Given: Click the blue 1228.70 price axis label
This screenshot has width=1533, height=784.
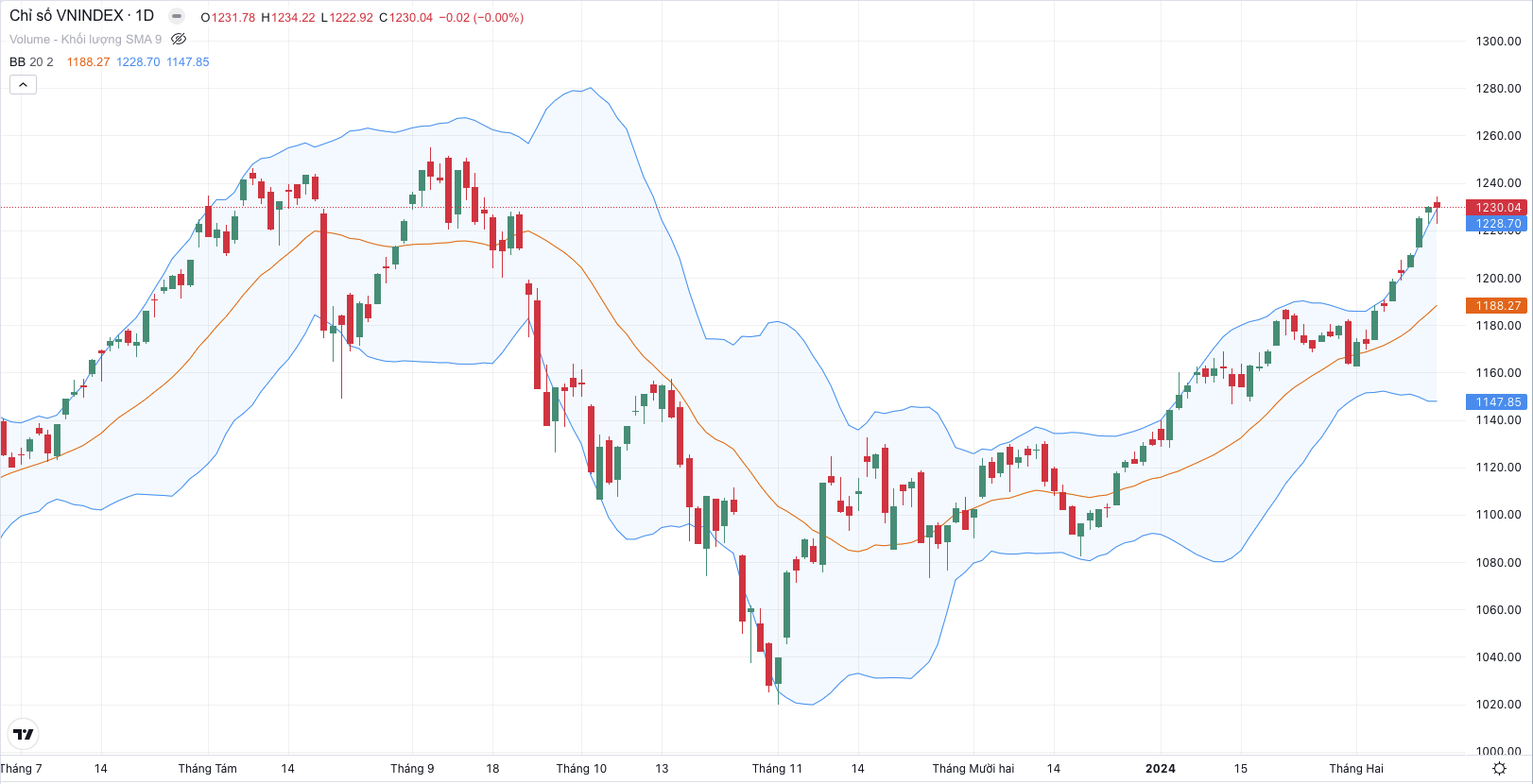Looking at the screenshot, I should (x=1496, y=224).
